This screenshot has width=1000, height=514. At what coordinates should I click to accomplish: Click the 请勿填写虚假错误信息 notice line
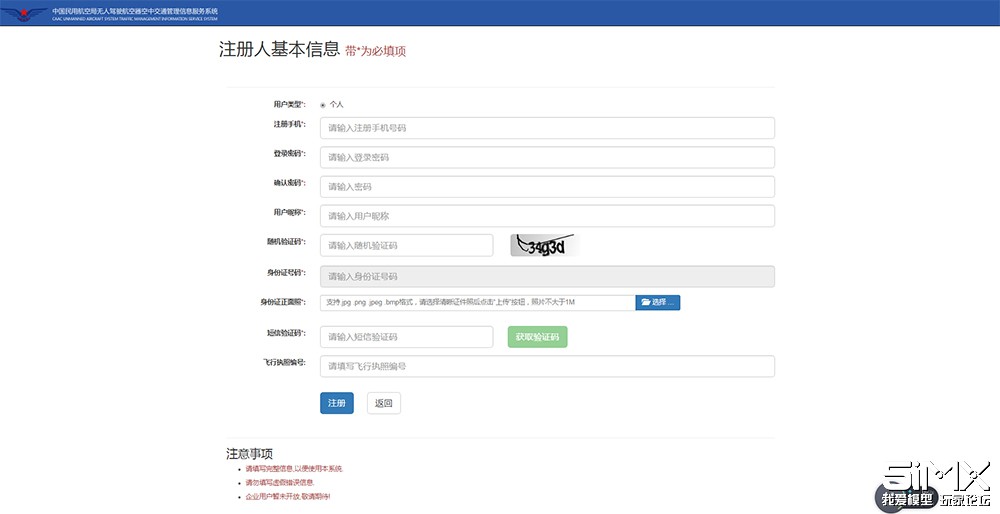(280, 482)
